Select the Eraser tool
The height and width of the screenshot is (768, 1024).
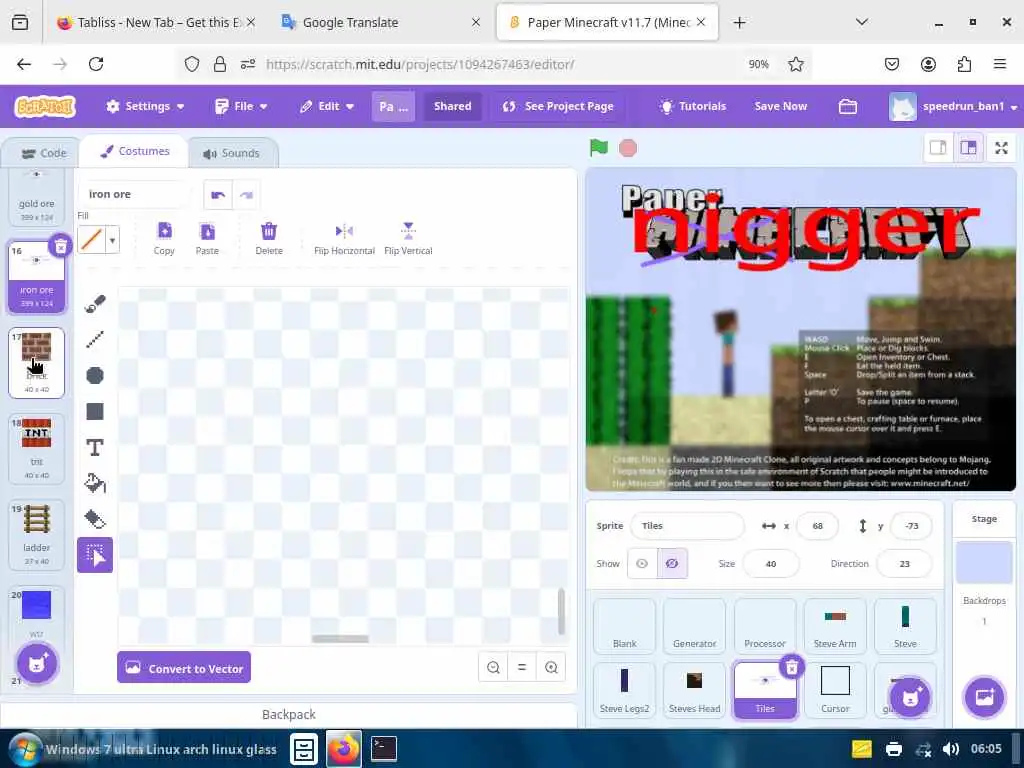click(x=95, y=519)
